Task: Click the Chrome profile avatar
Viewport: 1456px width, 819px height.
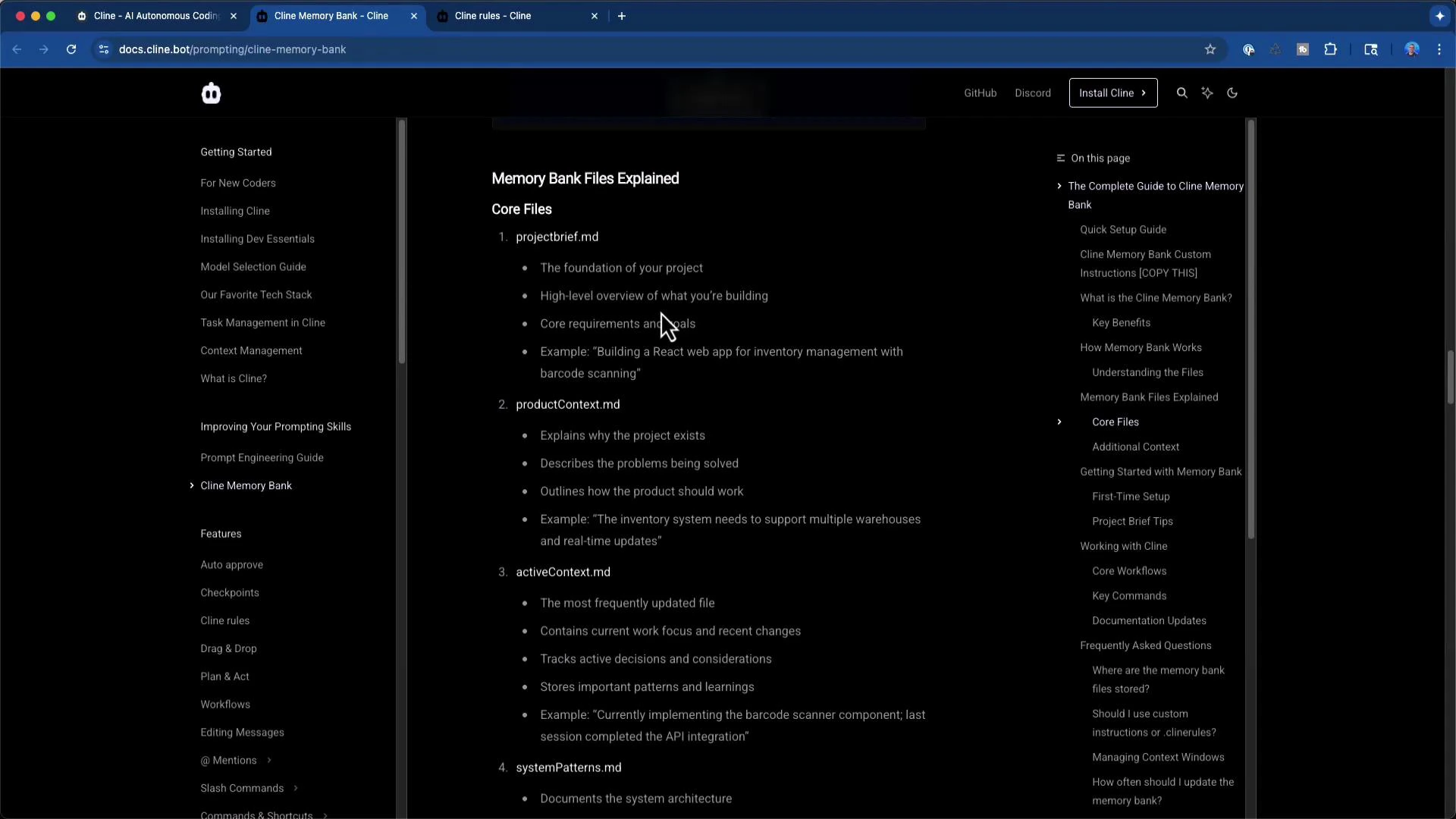Action: click(1412, 49)
